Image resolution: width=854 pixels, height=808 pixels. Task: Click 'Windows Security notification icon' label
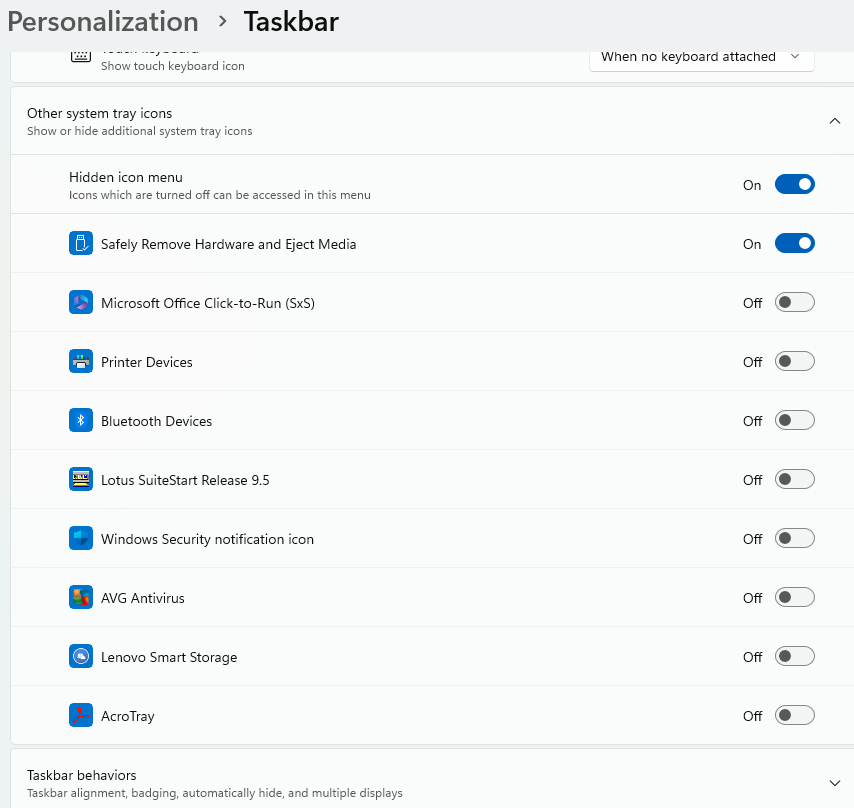(208, 539)
